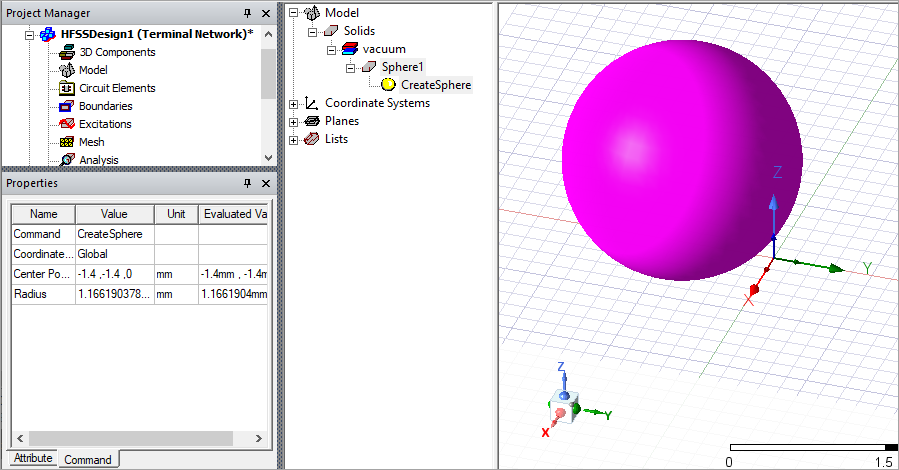Click the Boundaries icon
Screen dimensions: 899x470
click(67, 106)
